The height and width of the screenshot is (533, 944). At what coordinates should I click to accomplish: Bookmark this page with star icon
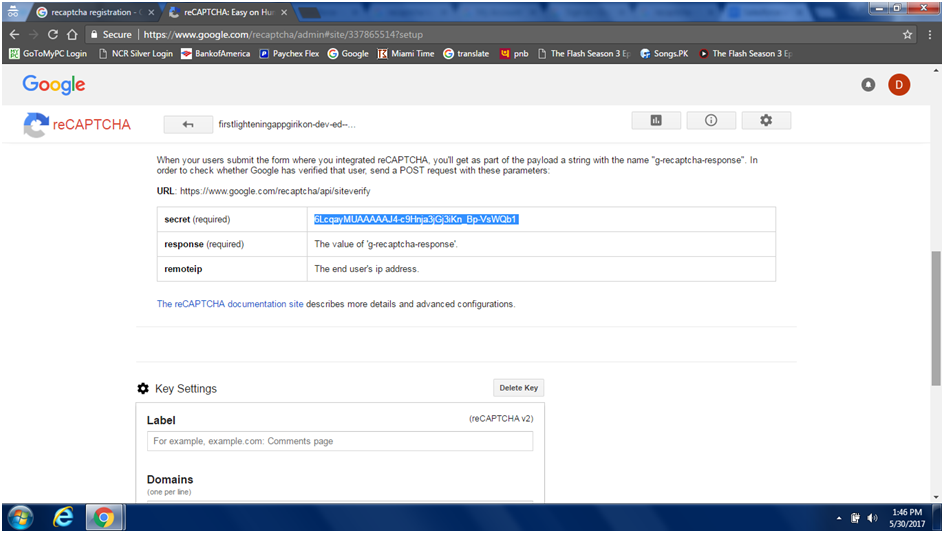[x=908, y=34]
